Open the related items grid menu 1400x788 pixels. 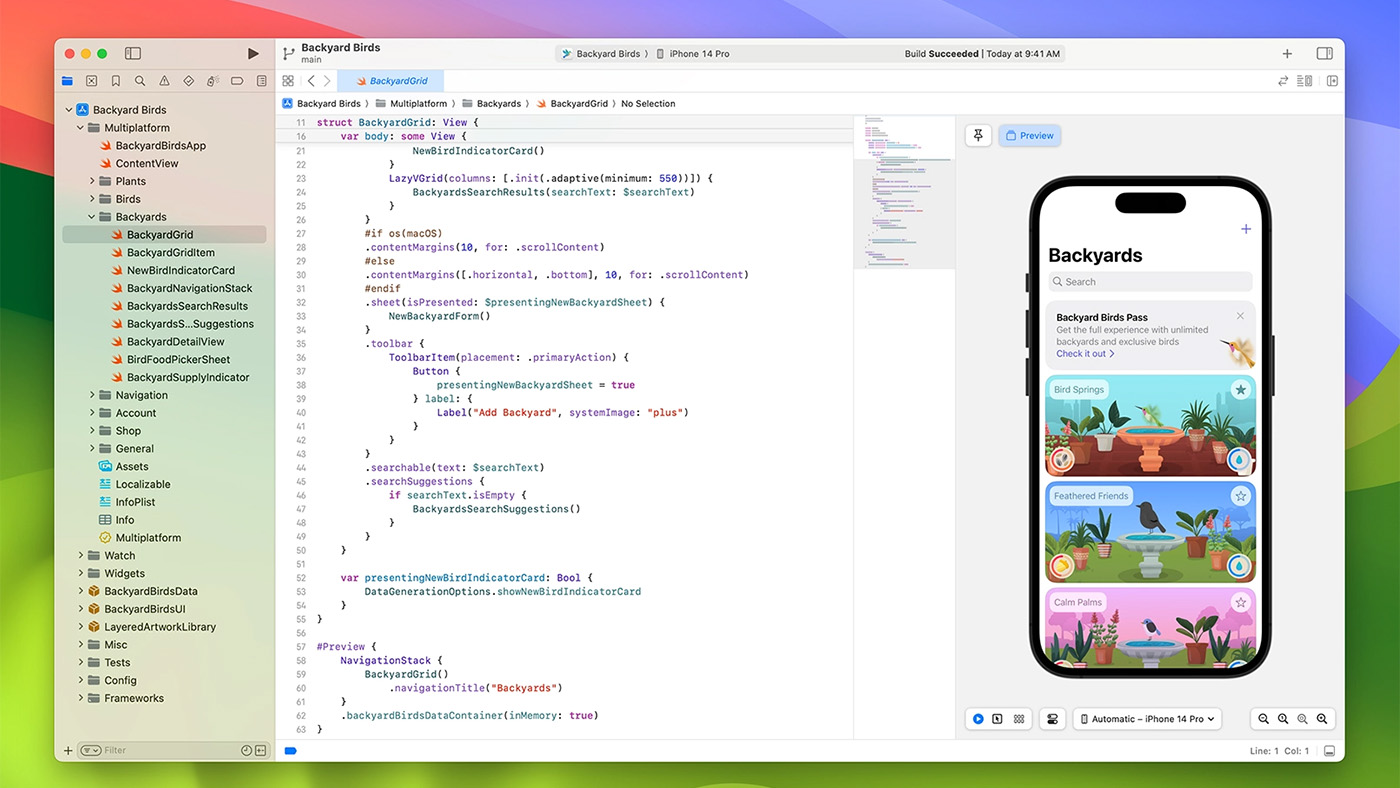(288, 81)
